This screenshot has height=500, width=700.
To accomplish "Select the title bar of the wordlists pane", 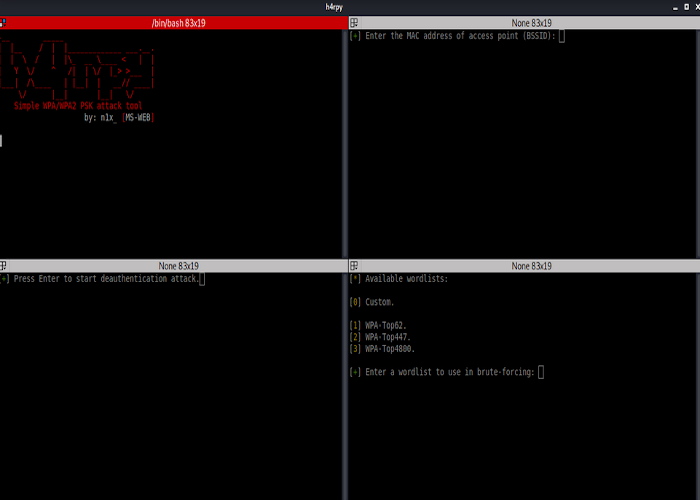I will 527,266.
